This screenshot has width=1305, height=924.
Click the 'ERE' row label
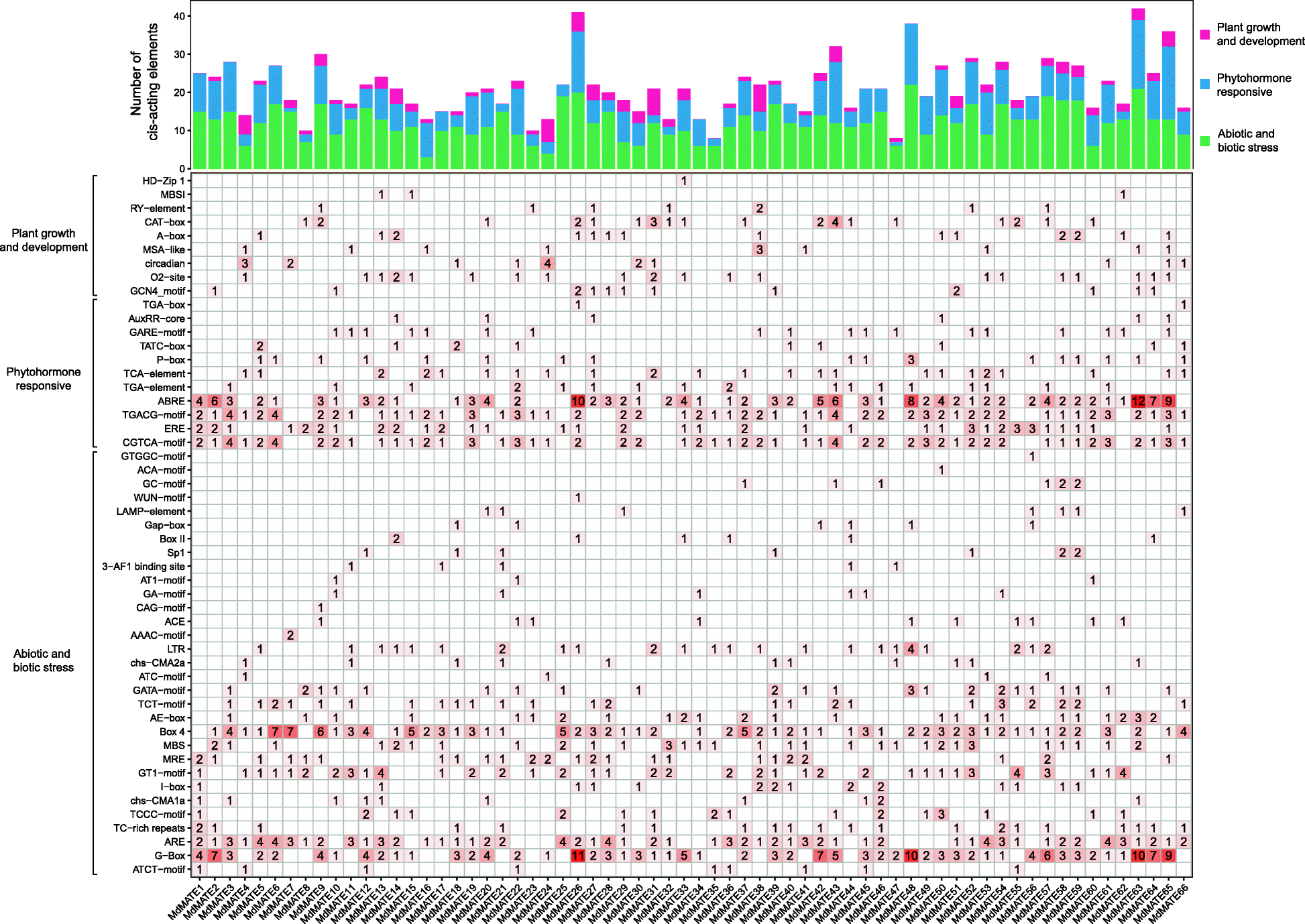tap(174, 428)
